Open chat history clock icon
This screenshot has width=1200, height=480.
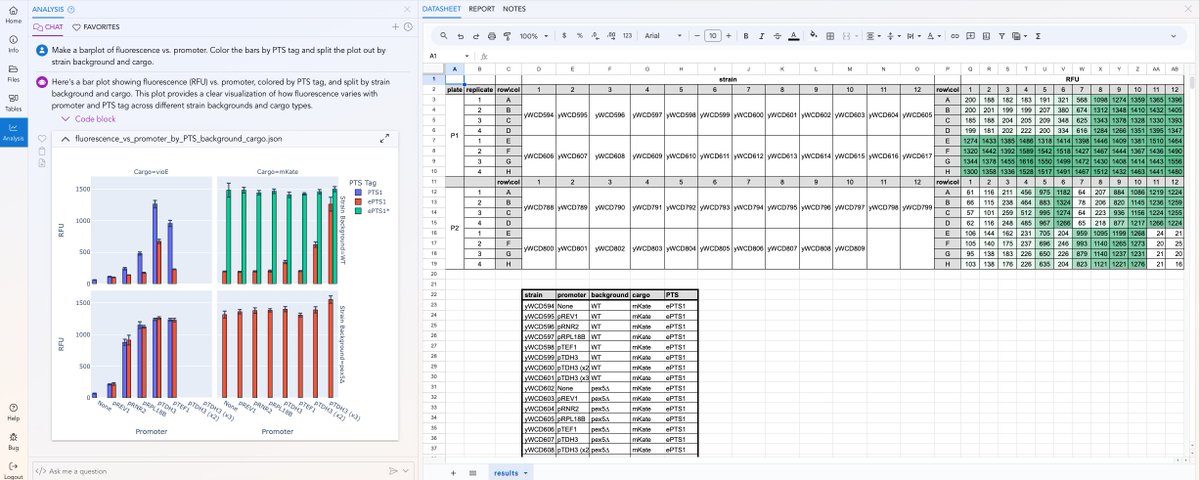pos(408,26)
